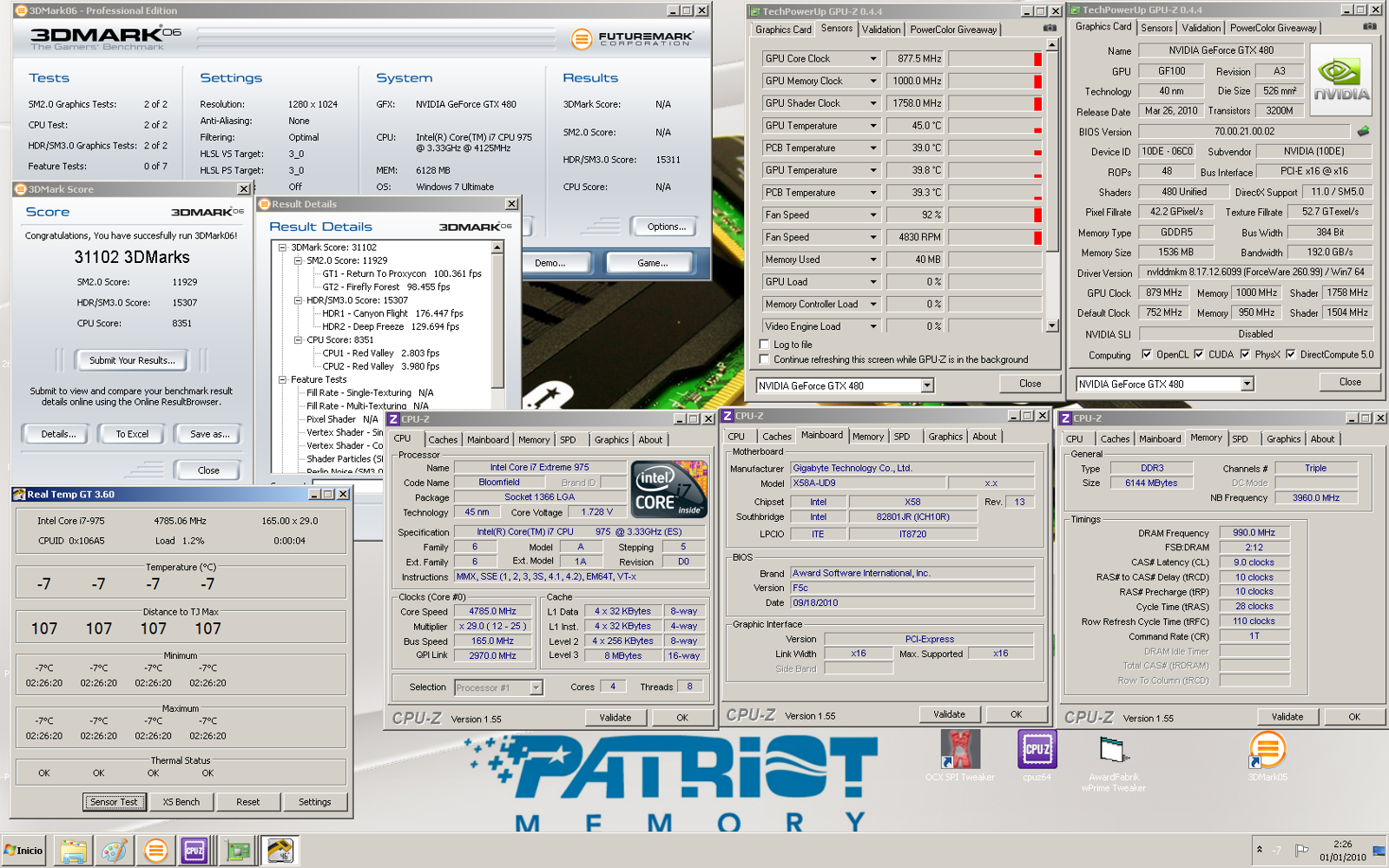
Task: Open Windows Explorer folder from taskbar
Action: click(73, 851)
